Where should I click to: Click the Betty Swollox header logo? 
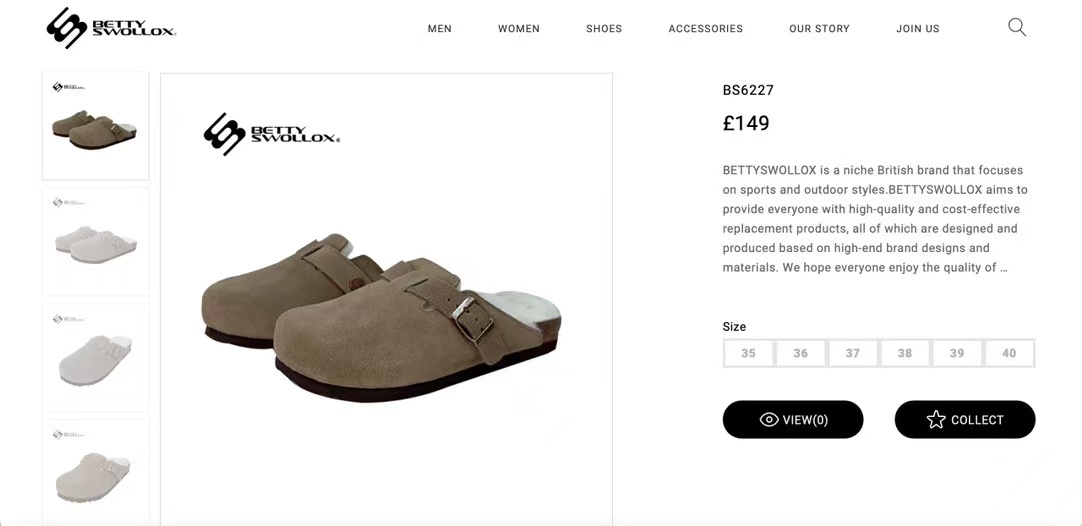tap(111, 28)
